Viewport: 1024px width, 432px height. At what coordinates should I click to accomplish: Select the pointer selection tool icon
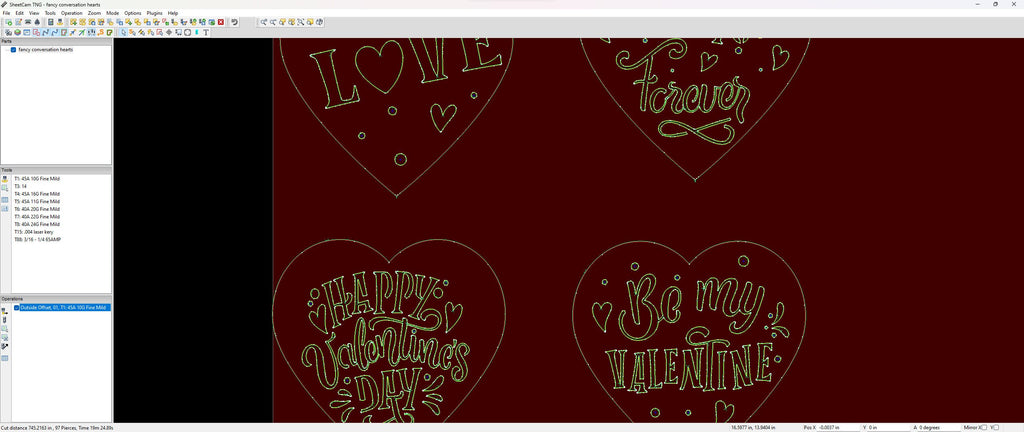pyautogui.click(x=123, y=32)
